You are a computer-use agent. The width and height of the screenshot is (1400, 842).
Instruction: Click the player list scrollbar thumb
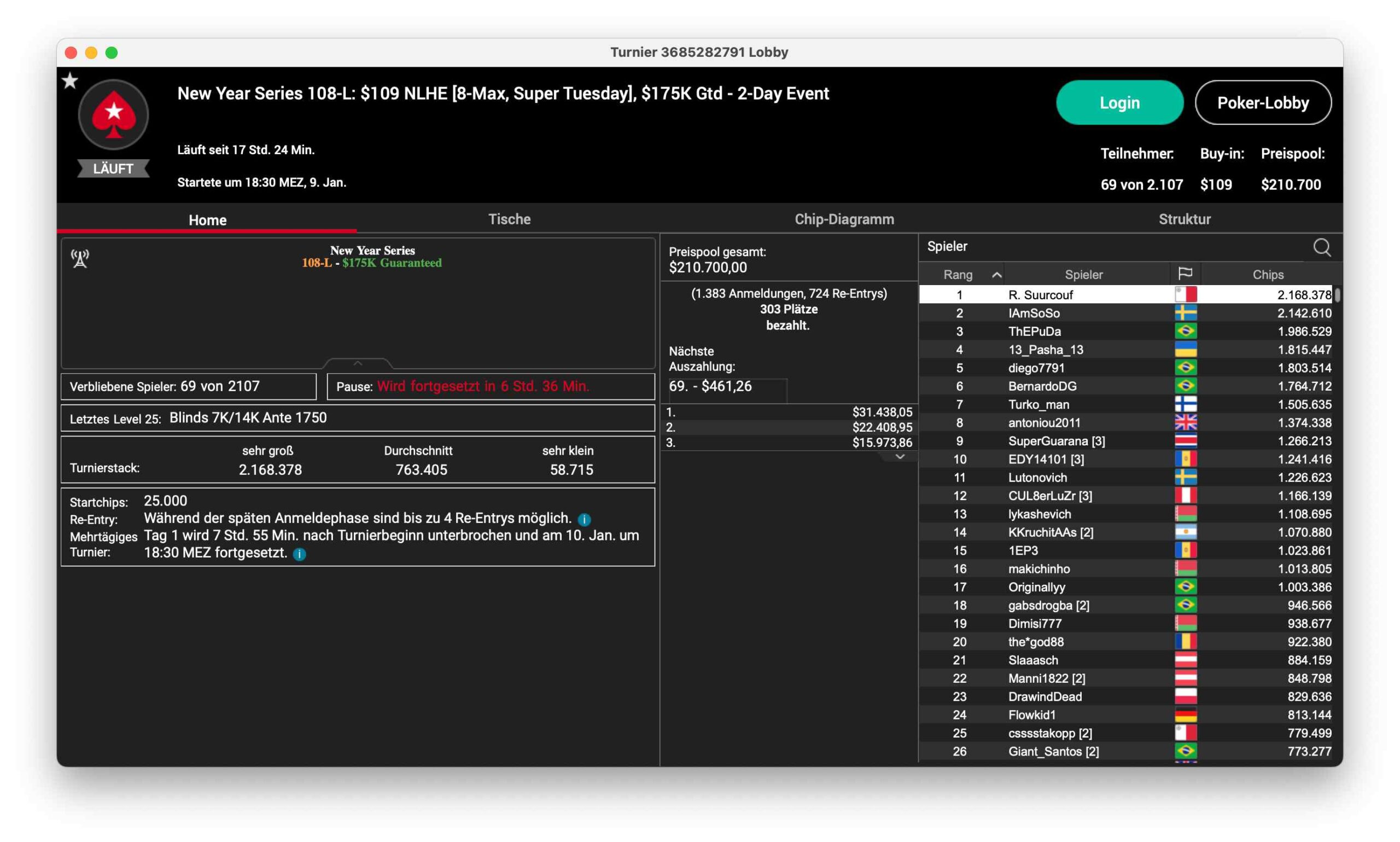click(1337, 294)
